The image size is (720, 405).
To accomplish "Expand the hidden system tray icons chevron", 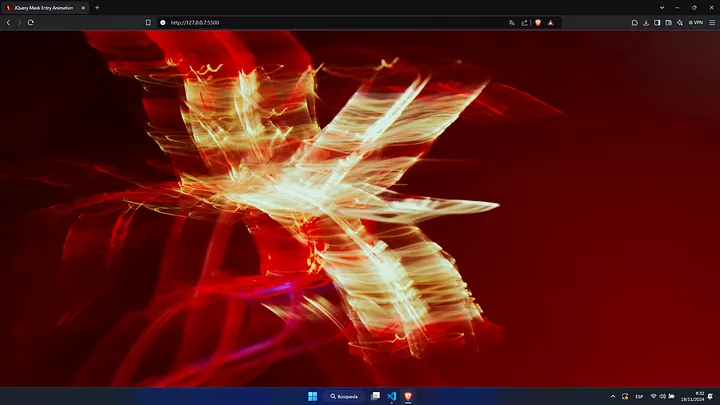I will tap(613, 396).
